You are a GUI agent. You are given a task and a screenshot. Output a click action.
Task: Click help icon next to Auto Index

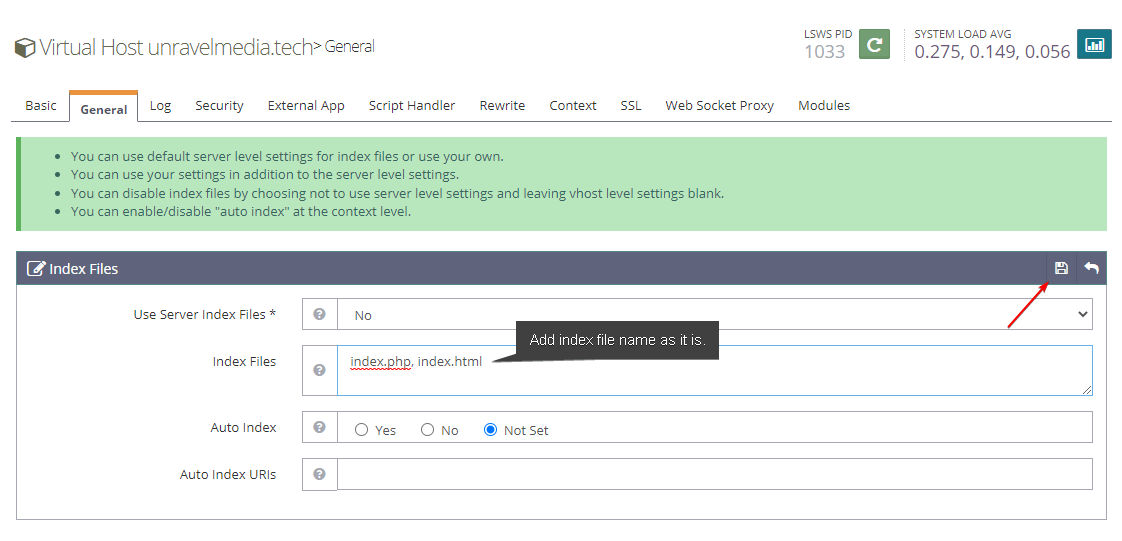tap(319, 427)
